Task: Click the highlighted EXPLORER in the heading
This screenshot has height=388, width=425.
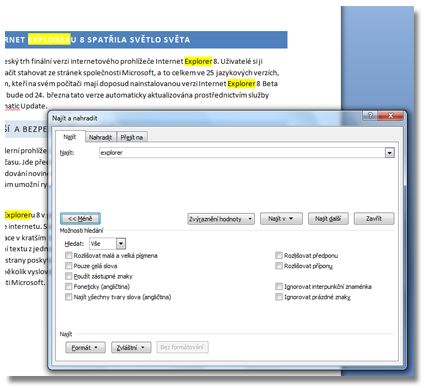Action: point(49,40)
